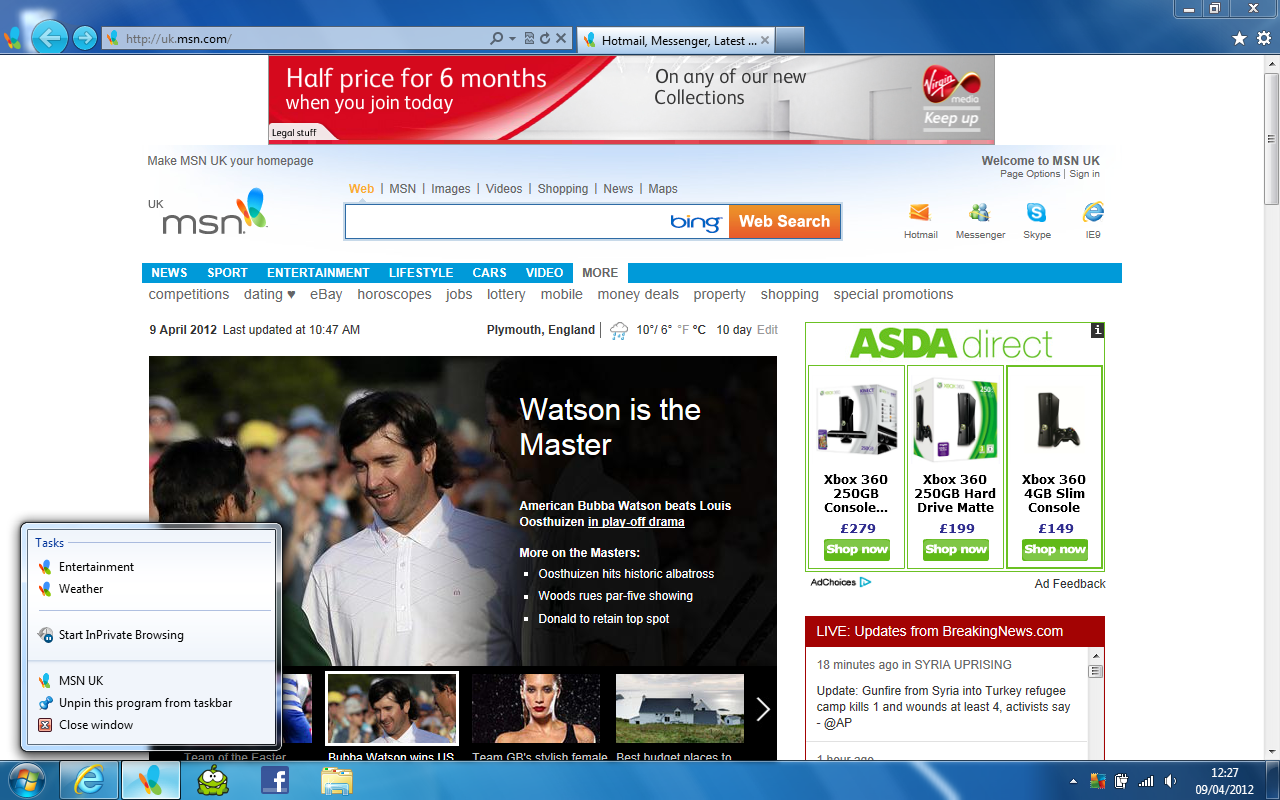Select the Best budget places thumbnail
This screenshot has width=1280, height=800.
(x=680, y=708)
